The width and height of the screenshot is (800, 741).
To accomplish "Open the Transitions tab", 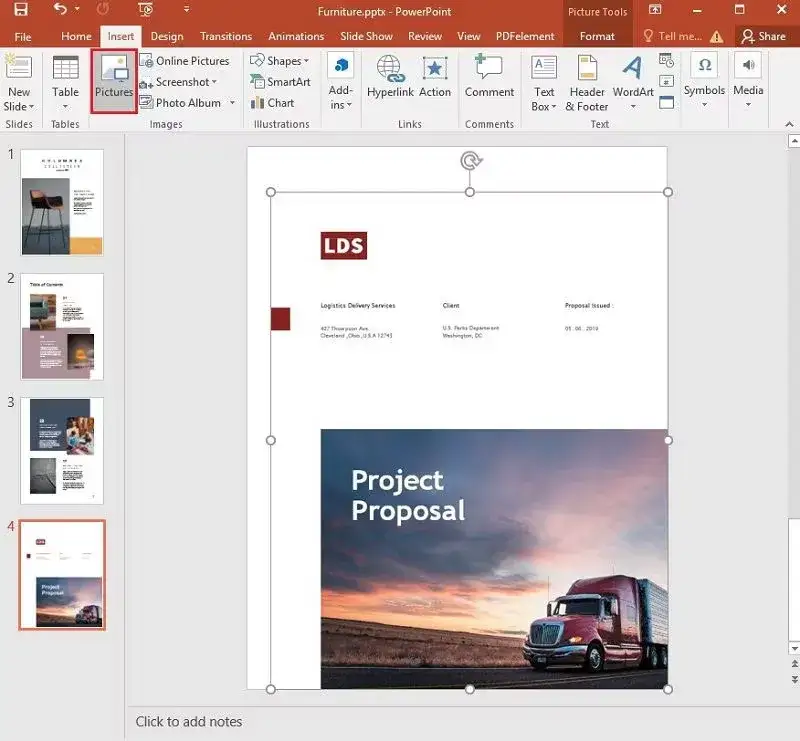I will (x=226, y=36).
